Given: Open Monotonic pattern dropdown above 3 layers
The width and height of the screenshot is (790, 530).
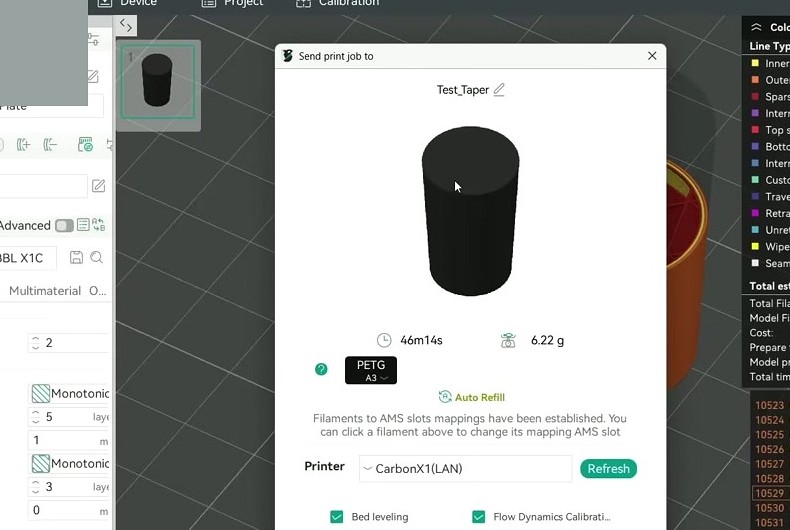Looking at the screenshot, I should (x=70, y=463).
